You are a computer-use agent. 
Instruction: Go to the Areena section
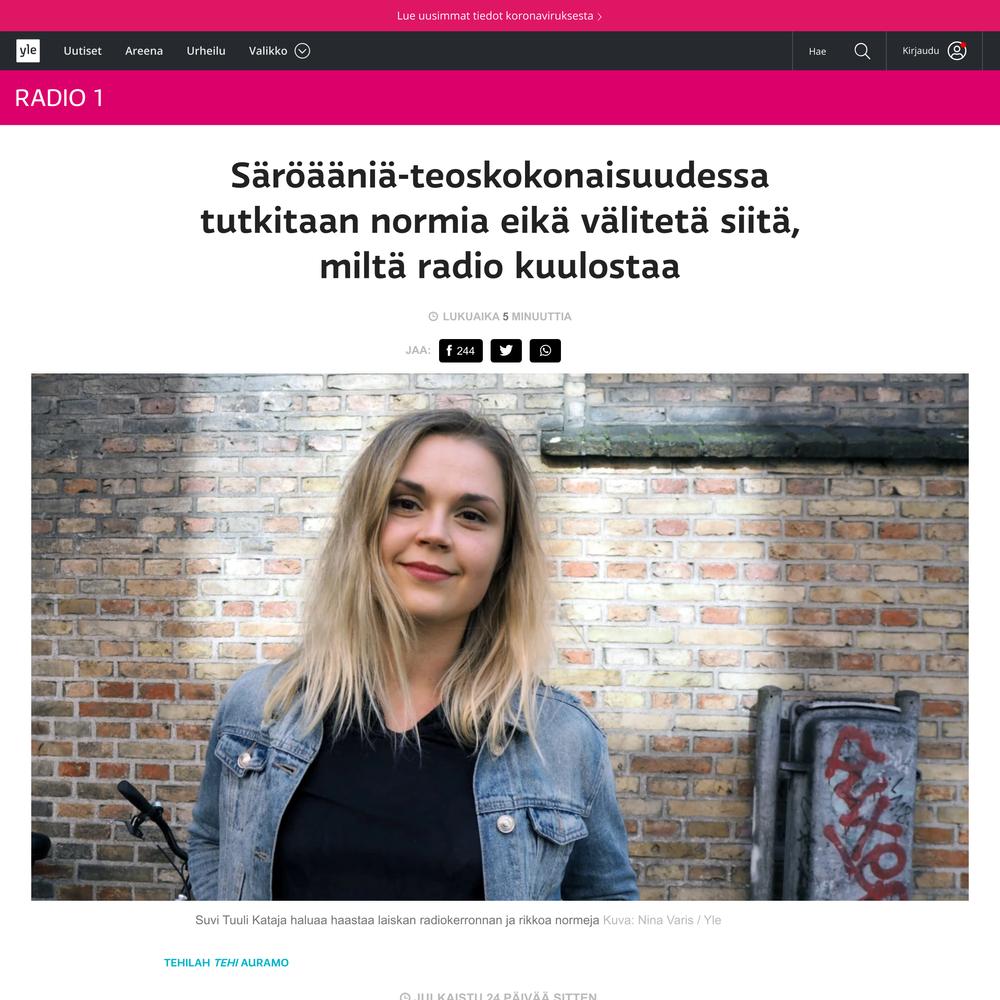(x=144, y=51)
